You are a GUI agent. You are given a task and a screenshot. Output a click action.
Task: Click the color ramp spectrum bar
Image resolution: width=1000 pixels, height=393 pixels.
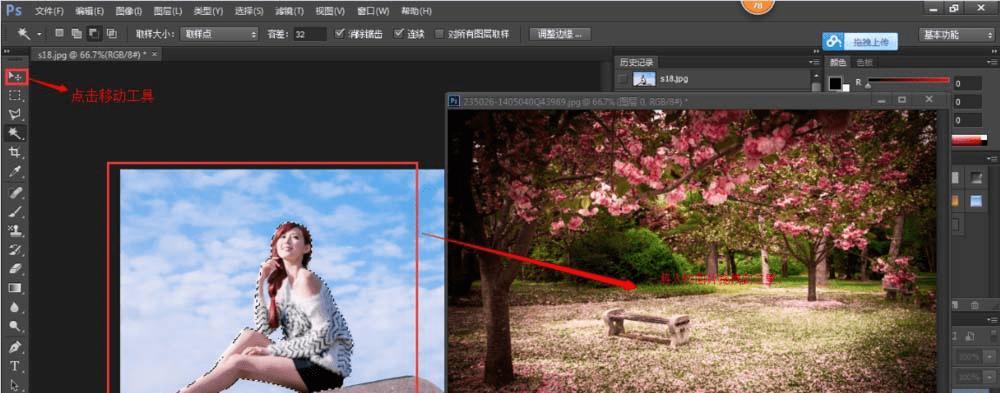coord(969,140)
